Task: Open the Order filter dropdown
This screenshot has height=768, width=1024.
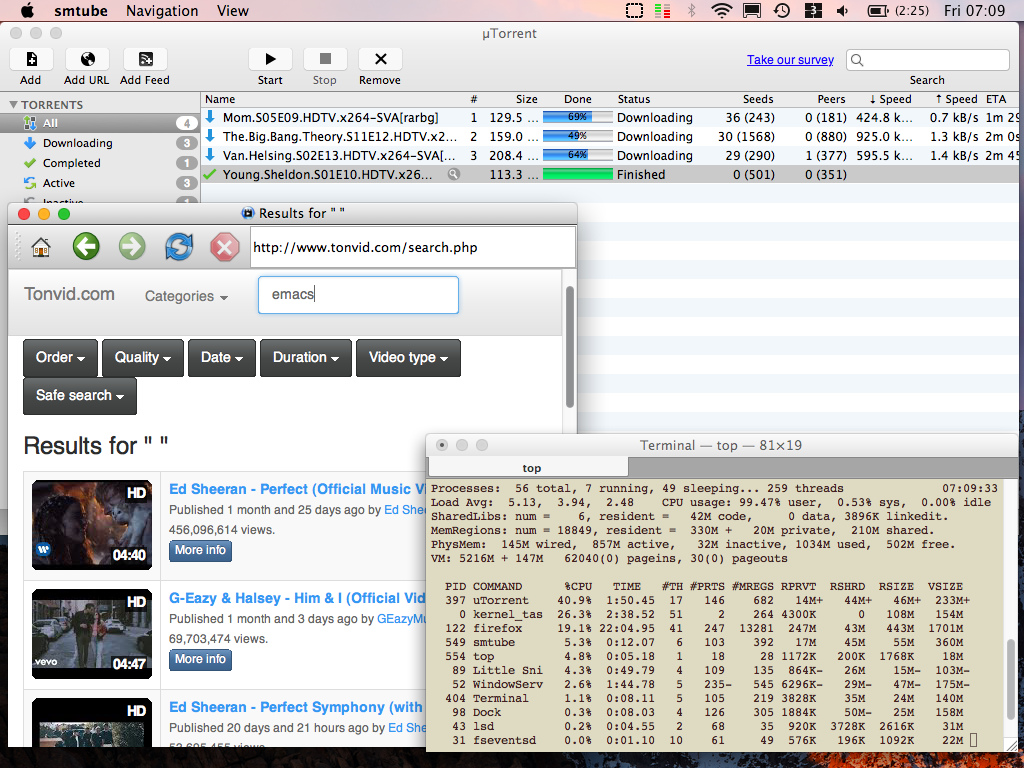Action: [x=60, y=358]
